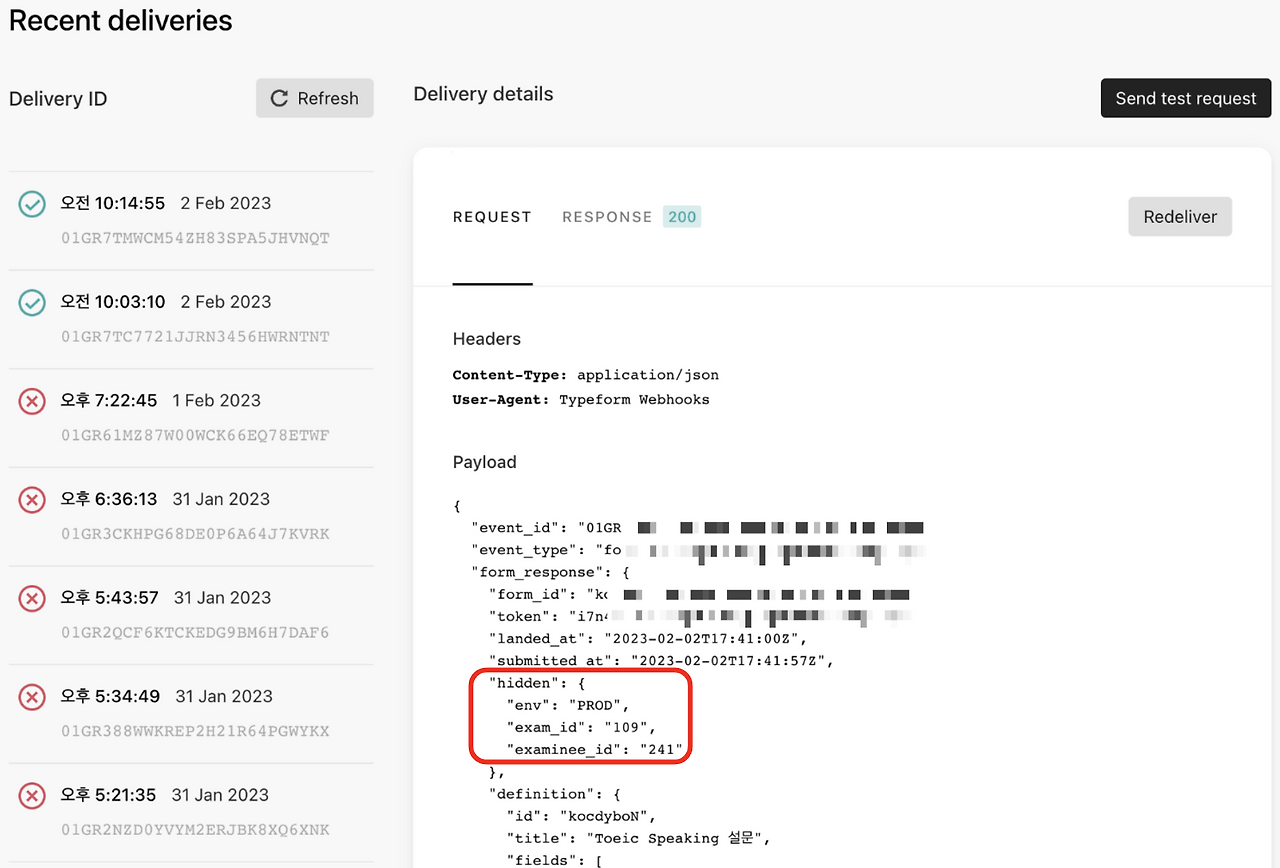Click the "token" payload line
This screenshot has width=1280, height=868.
(x=699, y=617)
